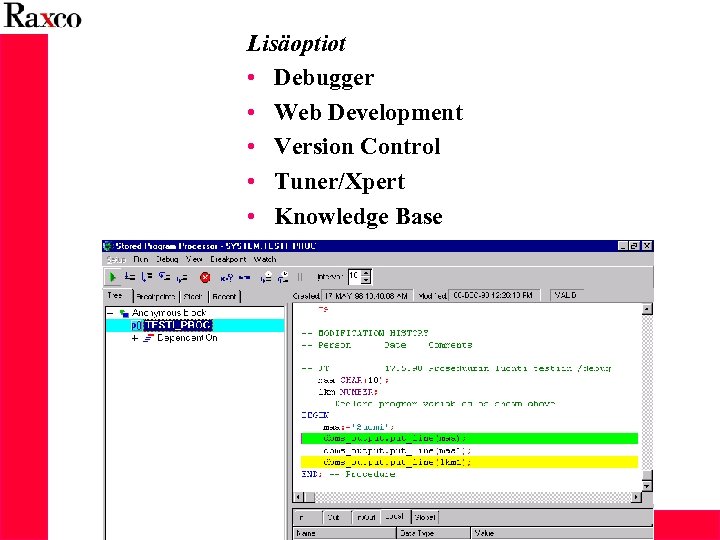The height and width of the screenshot is (540, 720).
Task: Click the horizontal scrollbar thumb
Action: pyautogui.click(x=310, y=497)
